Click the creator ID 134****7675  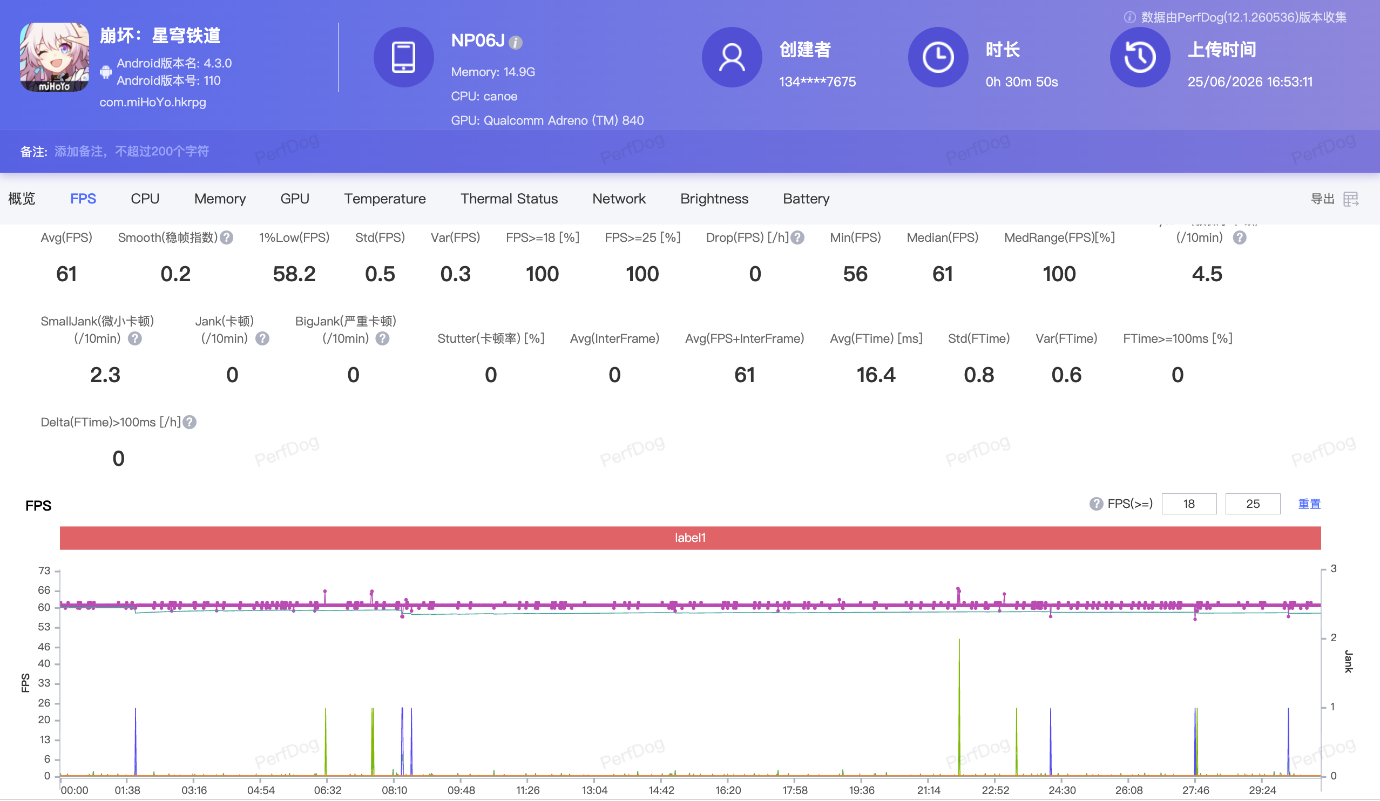pos(818,82)
